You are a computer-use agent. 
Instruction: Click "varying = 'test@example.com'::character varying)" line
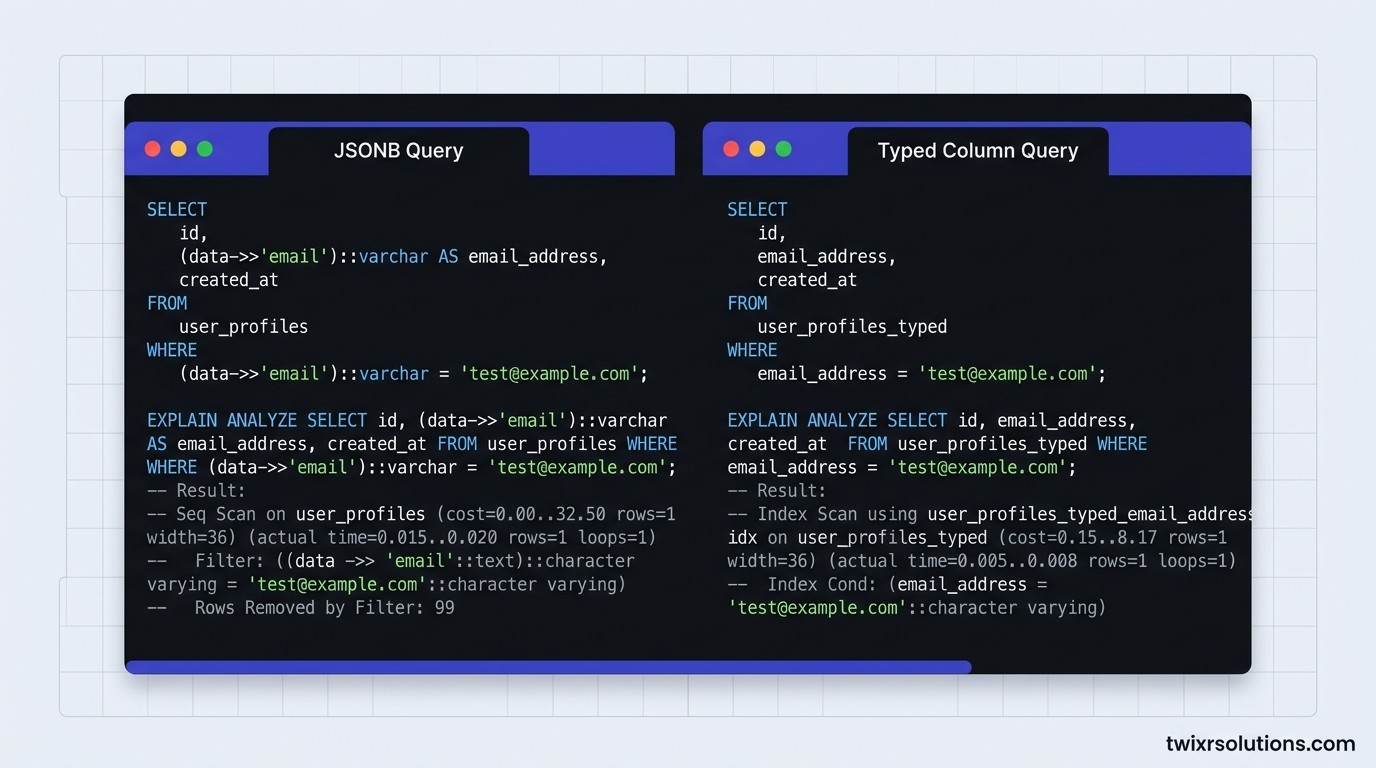point(386,584)
